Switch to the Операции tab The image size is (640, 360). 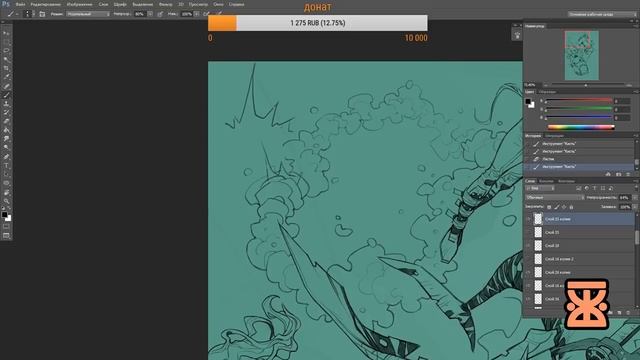555,136
